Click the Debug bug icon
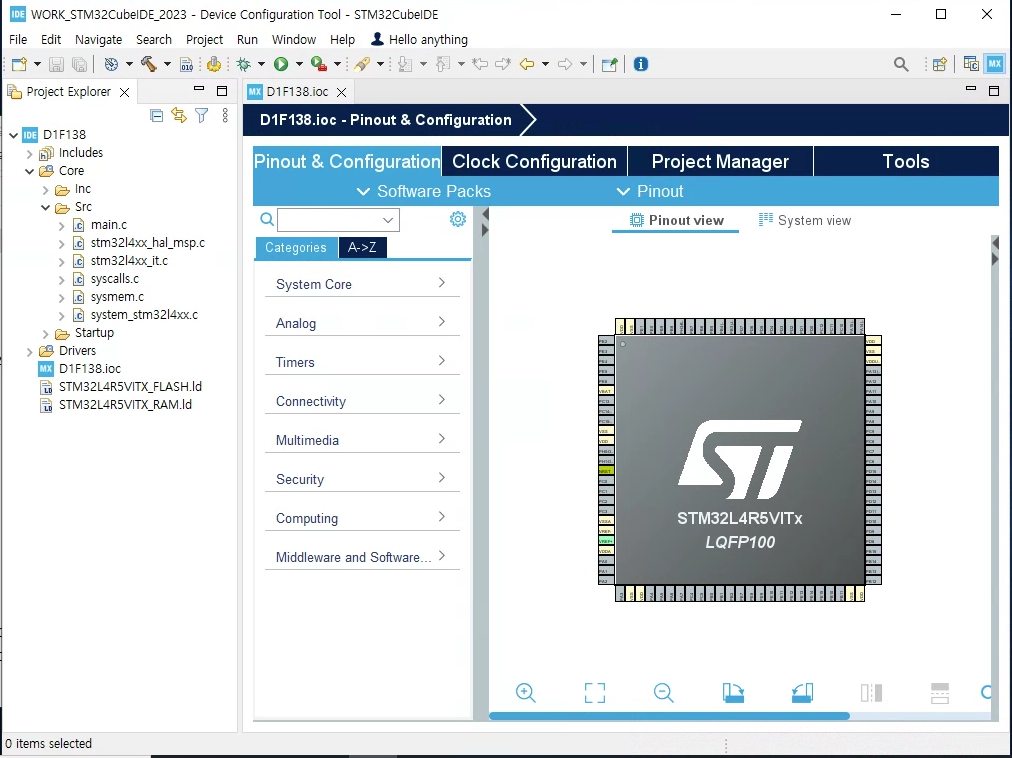The width and height of the screenshot is (1012, 758). [x=243, y=64]
